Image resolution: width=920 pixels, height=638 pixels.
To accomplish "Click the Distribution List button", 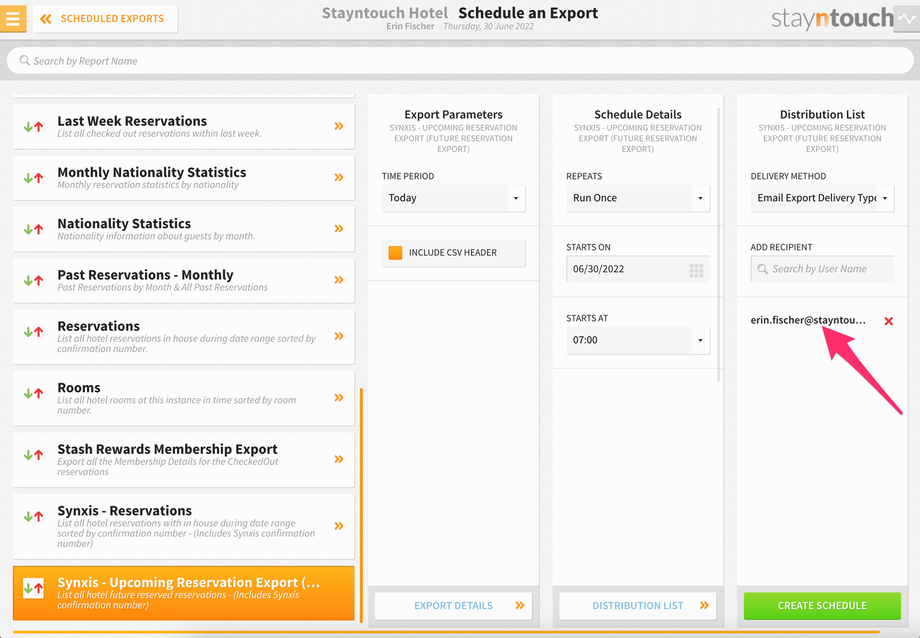I will [x=638, y=606].
